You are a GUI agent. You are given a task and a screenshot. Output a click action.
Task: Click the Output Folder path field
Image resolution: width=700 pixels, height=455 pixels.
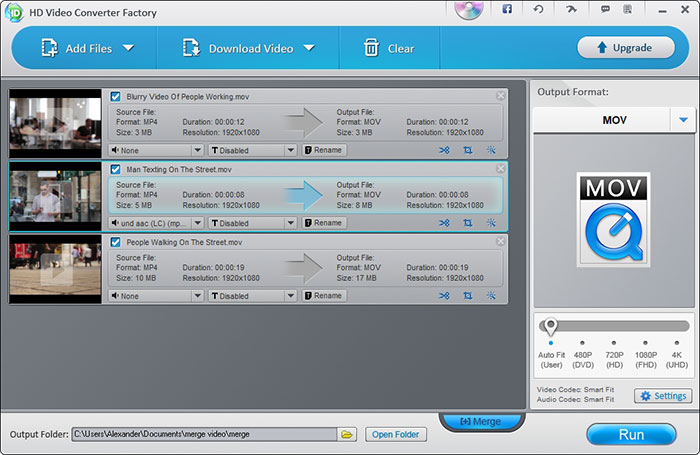[204, 434]
